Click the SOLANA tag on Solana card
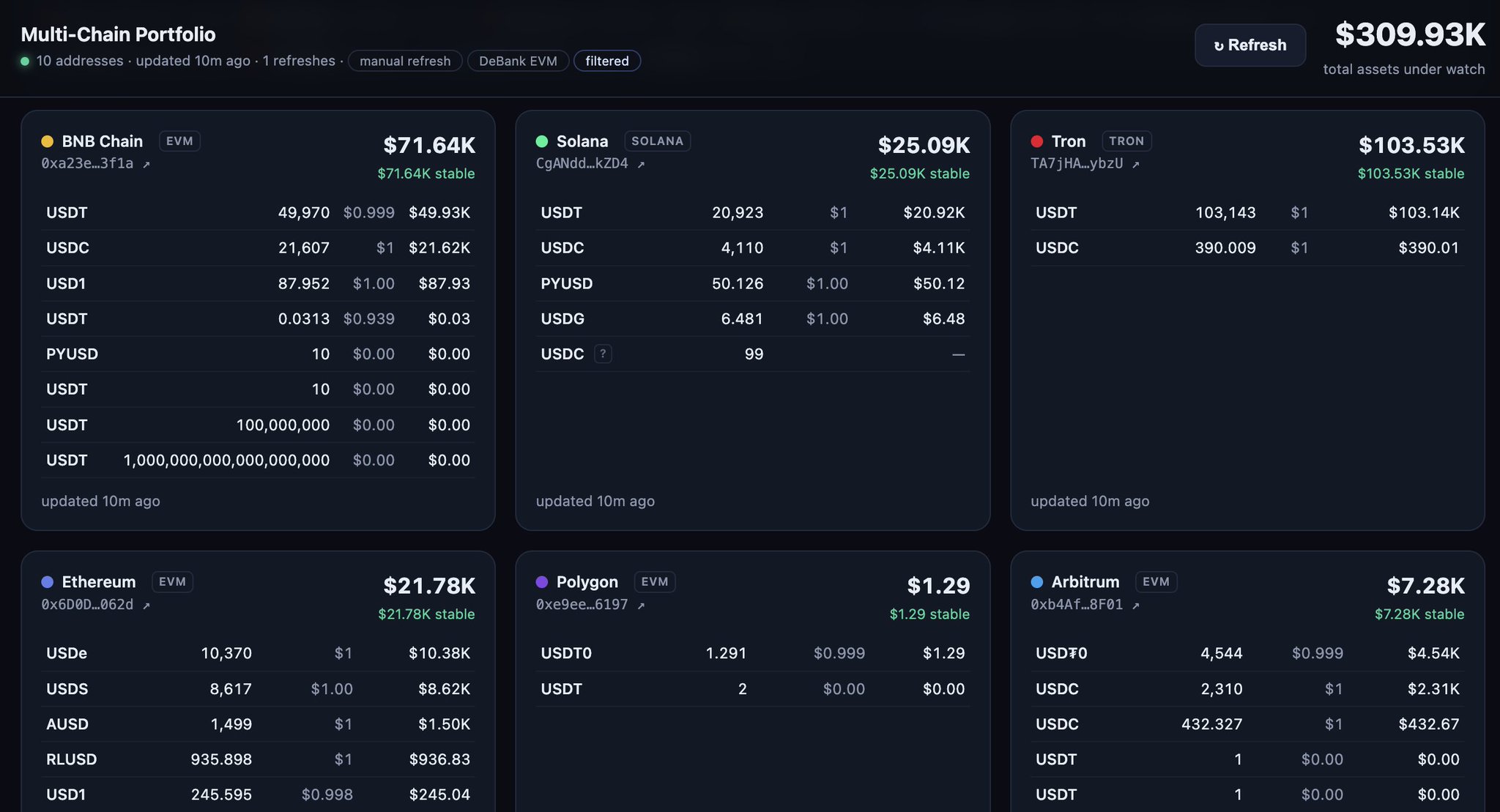The width and height of the screenshot is (1500, 812). [x=657, y=141]
